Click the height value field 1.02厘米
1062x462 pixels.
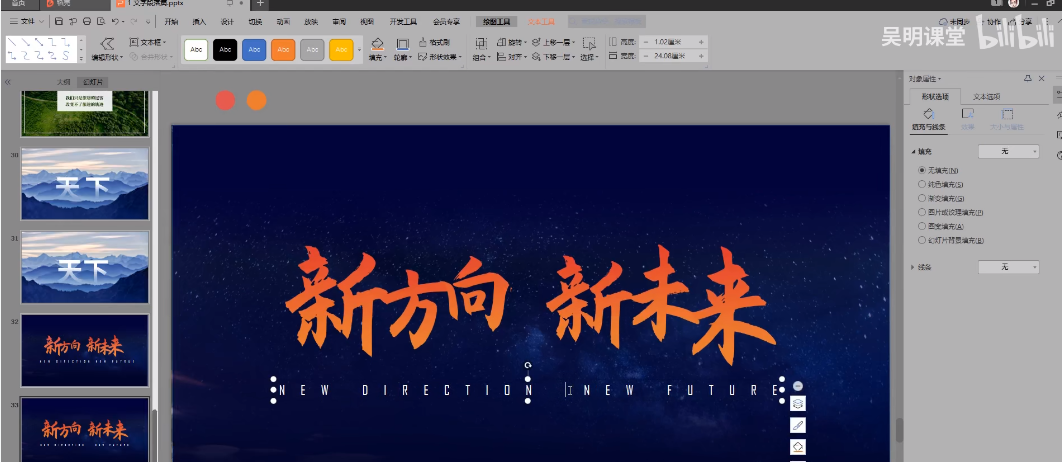(x=673, y=42)
